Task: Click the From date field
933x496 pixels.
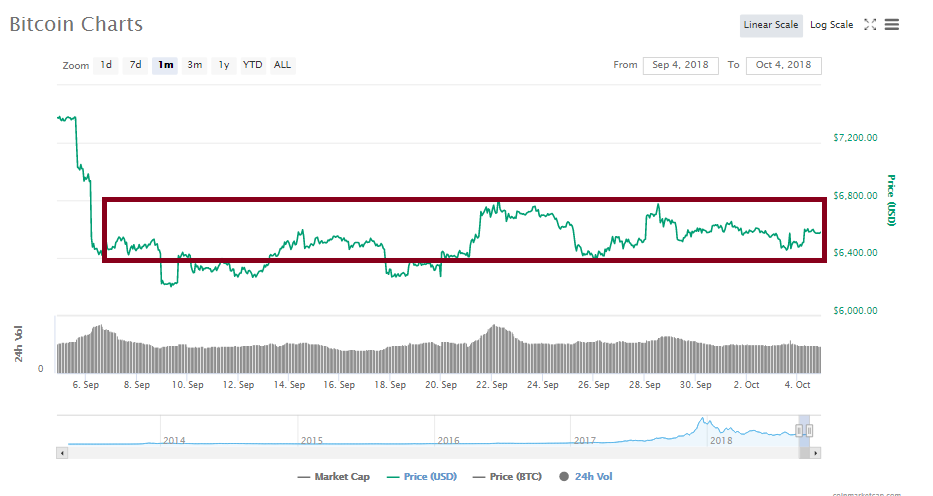Action: point(680,65)
